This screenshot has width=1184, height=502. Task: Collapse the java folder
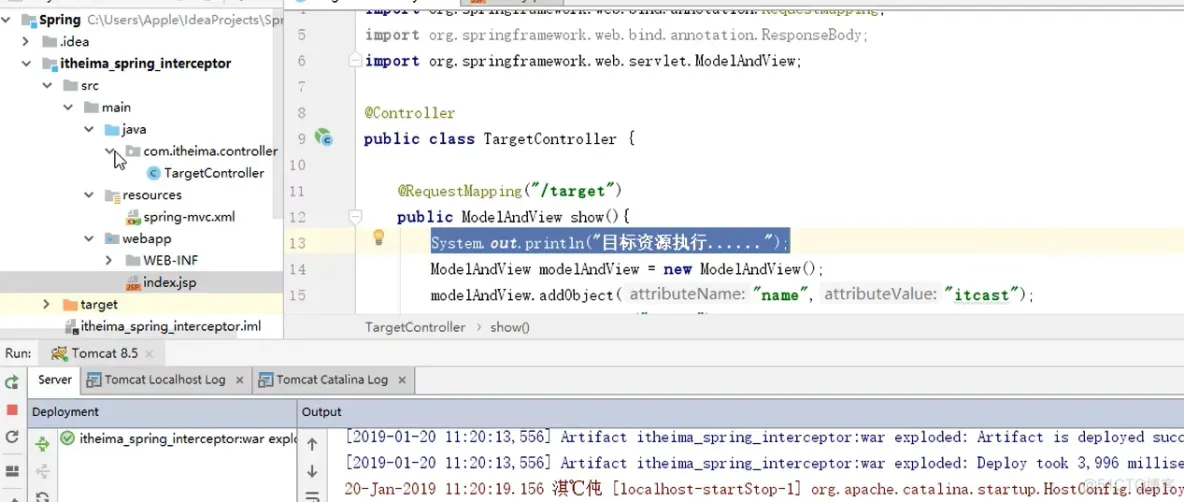click(89, 130)
